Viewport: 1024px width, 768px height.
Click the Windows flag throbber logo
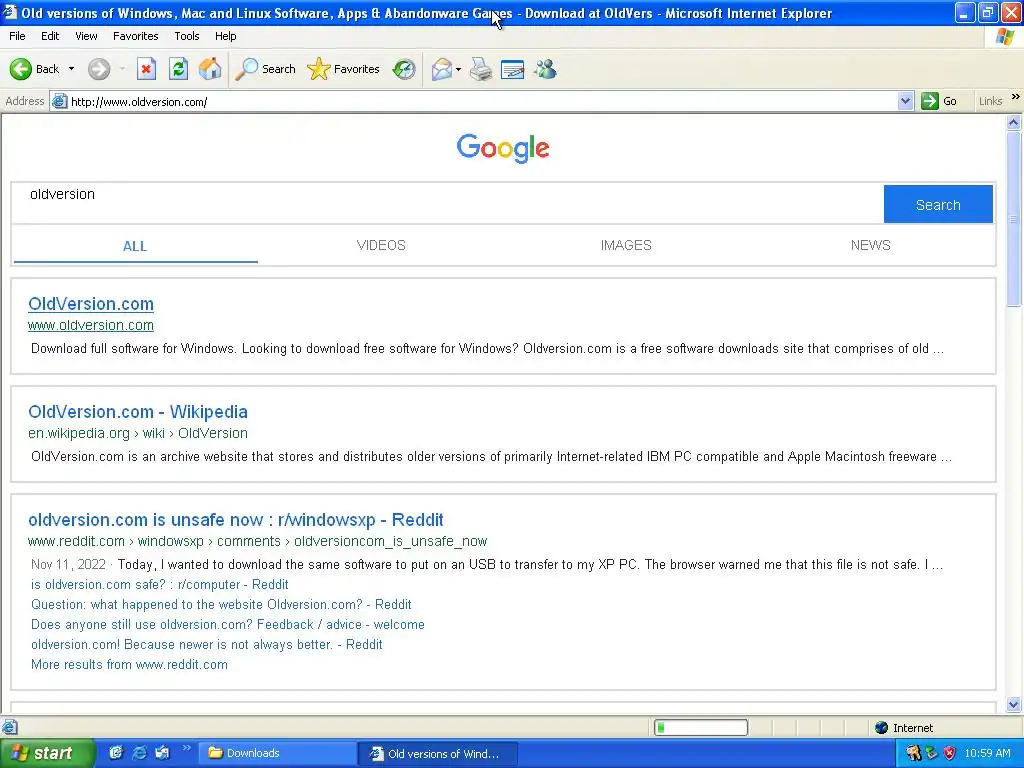(x=1005, y=36)
